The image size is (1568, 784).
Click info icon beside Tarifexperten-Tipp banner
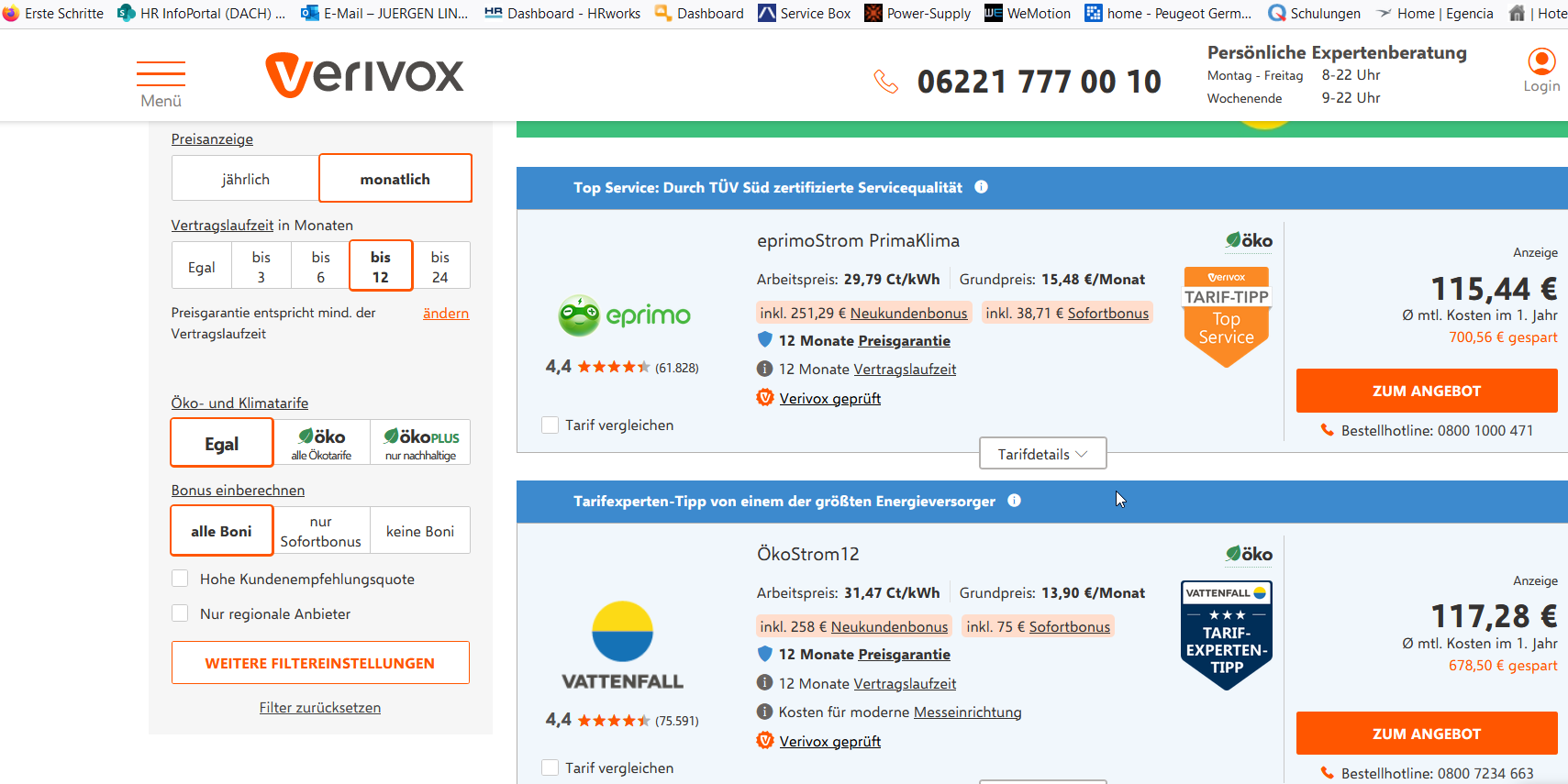1014,501
